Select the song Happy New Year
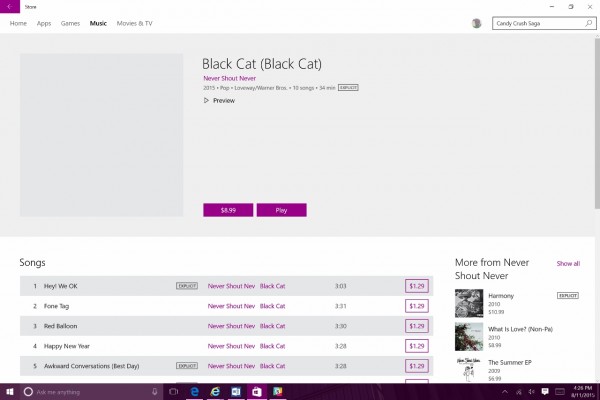Image resolution: width=600 pixels, height=400 pixels. point(67,346)
